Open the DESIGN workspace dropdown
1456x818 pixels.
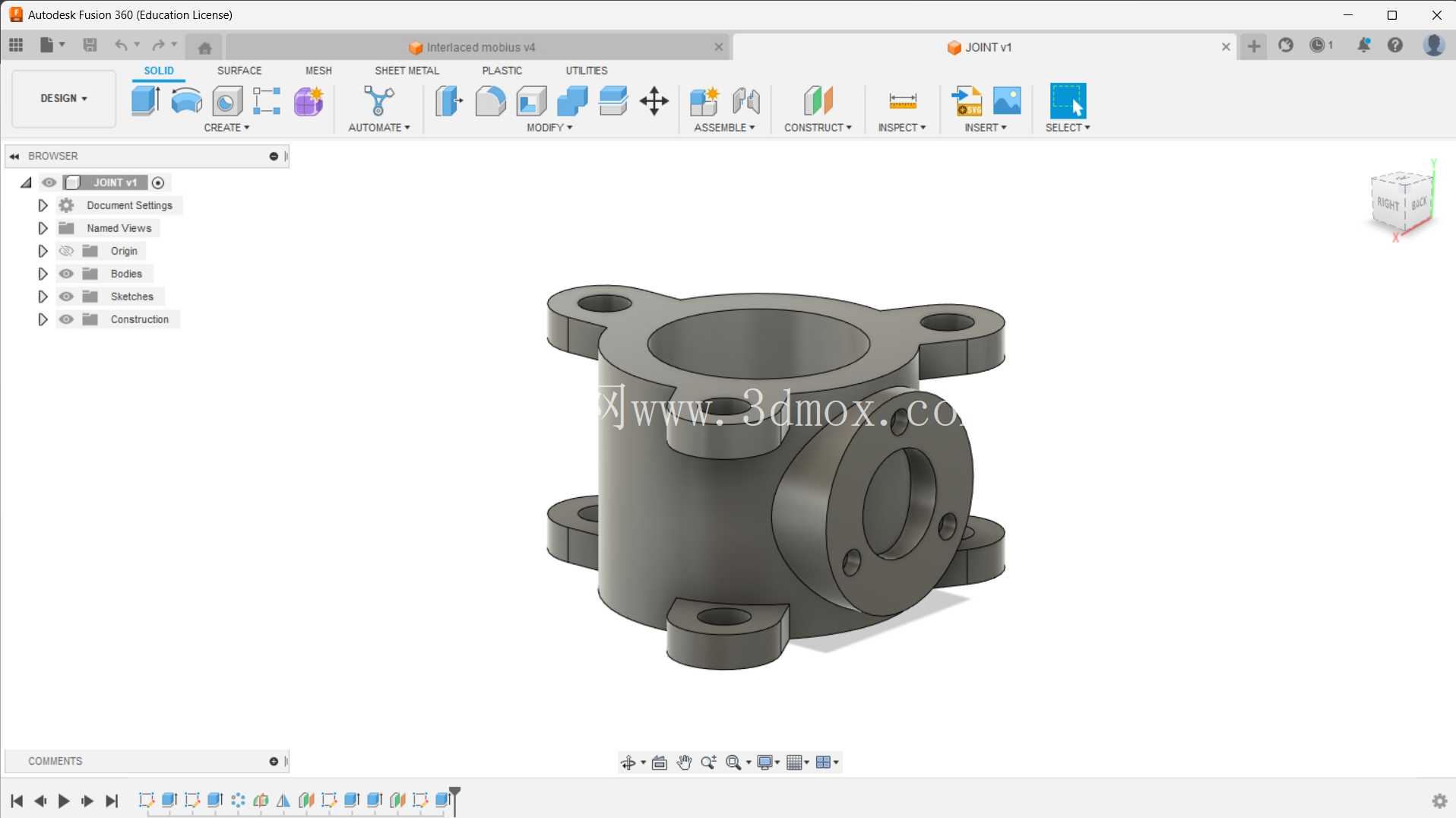[x=64, y=98]
